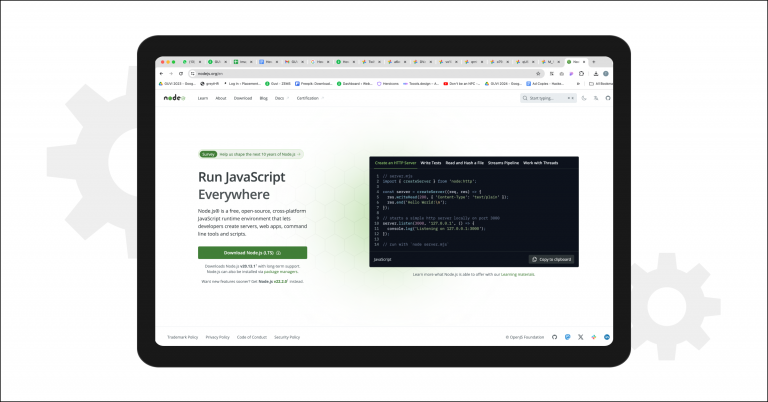This screenshot has height=402, width=768.
Task: Open the Learn nav item
Action: pos(203,98)
